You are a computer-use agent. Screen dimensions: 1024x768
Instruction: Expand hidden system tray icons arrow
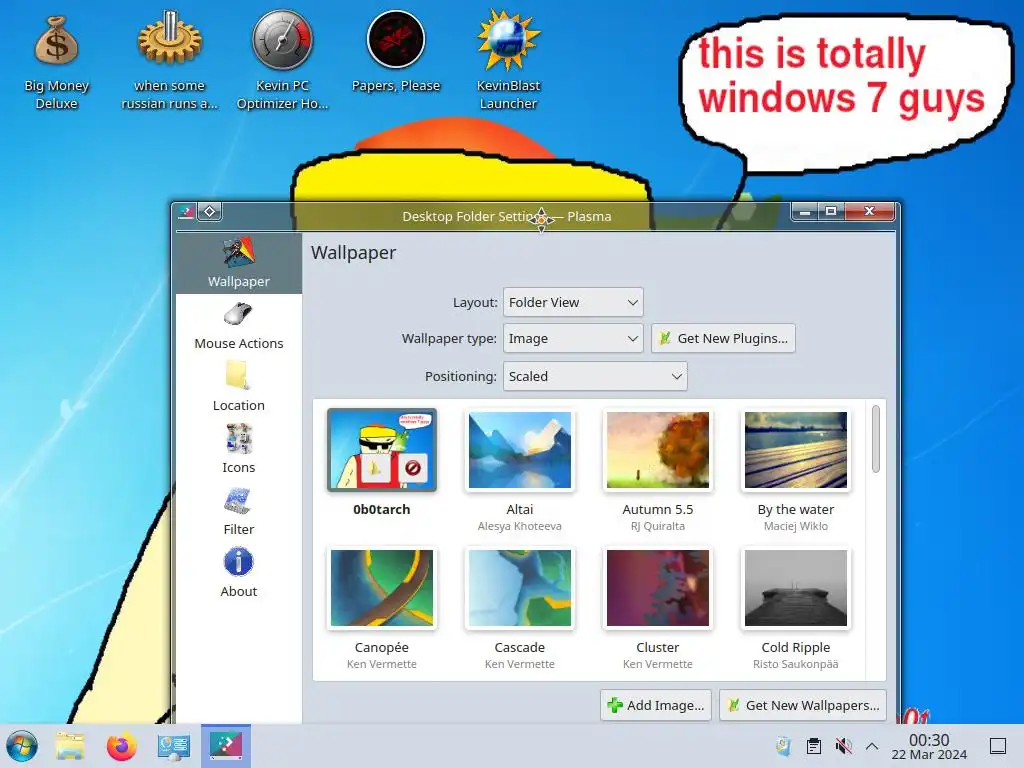pos(872,746)
